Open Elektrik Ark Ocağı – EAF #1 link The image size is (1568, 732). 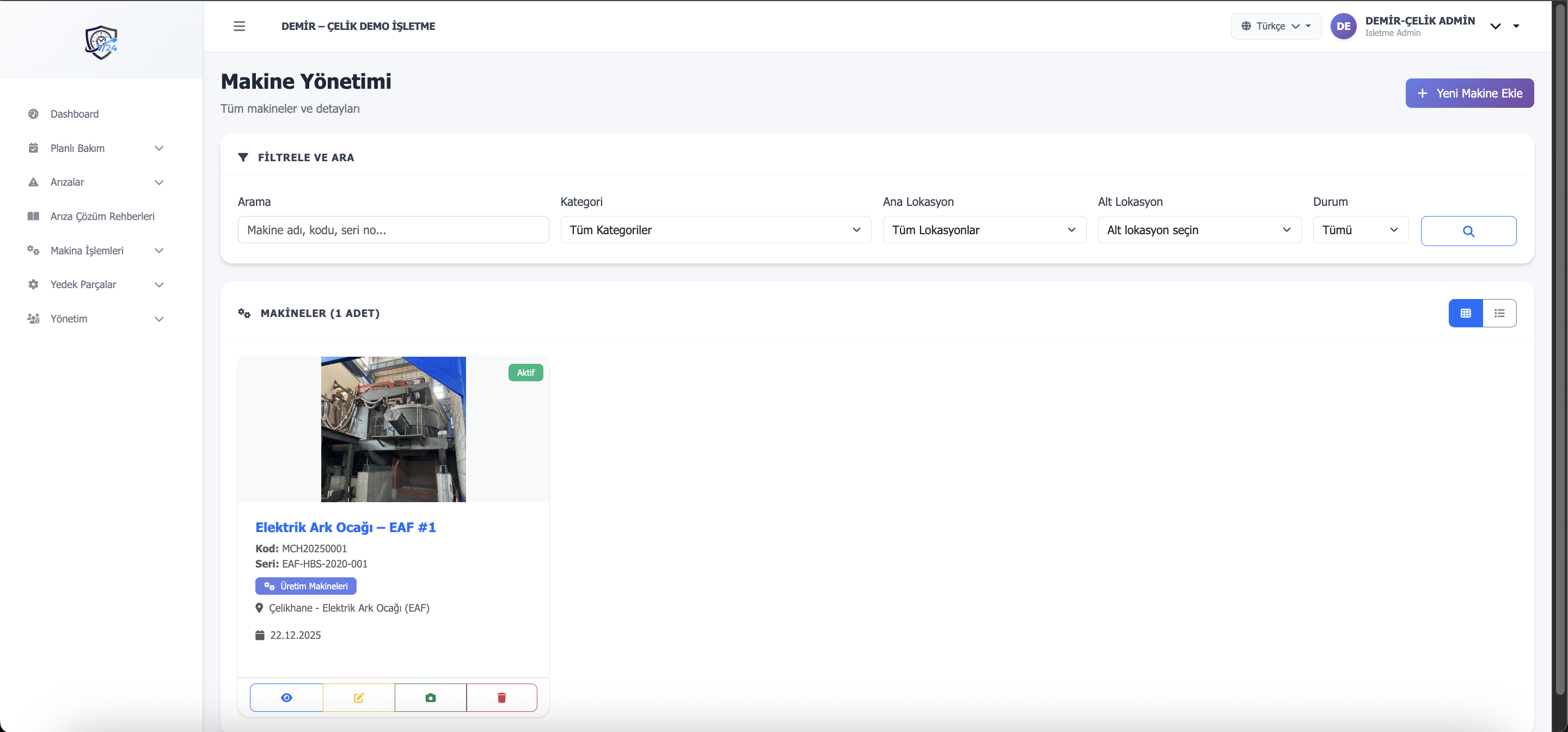[x=345, y=527]
